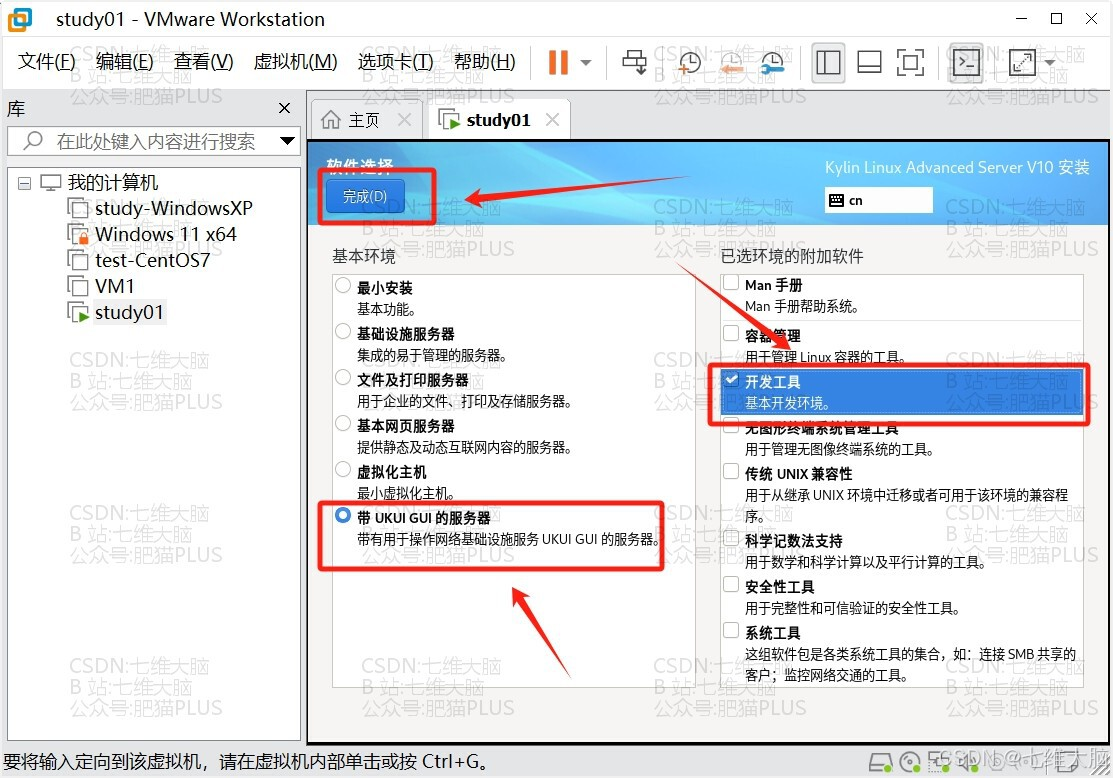Screen dimensions: 1113x778
Task: Open the library search dropdown arrow
Action: pos(287,141)
